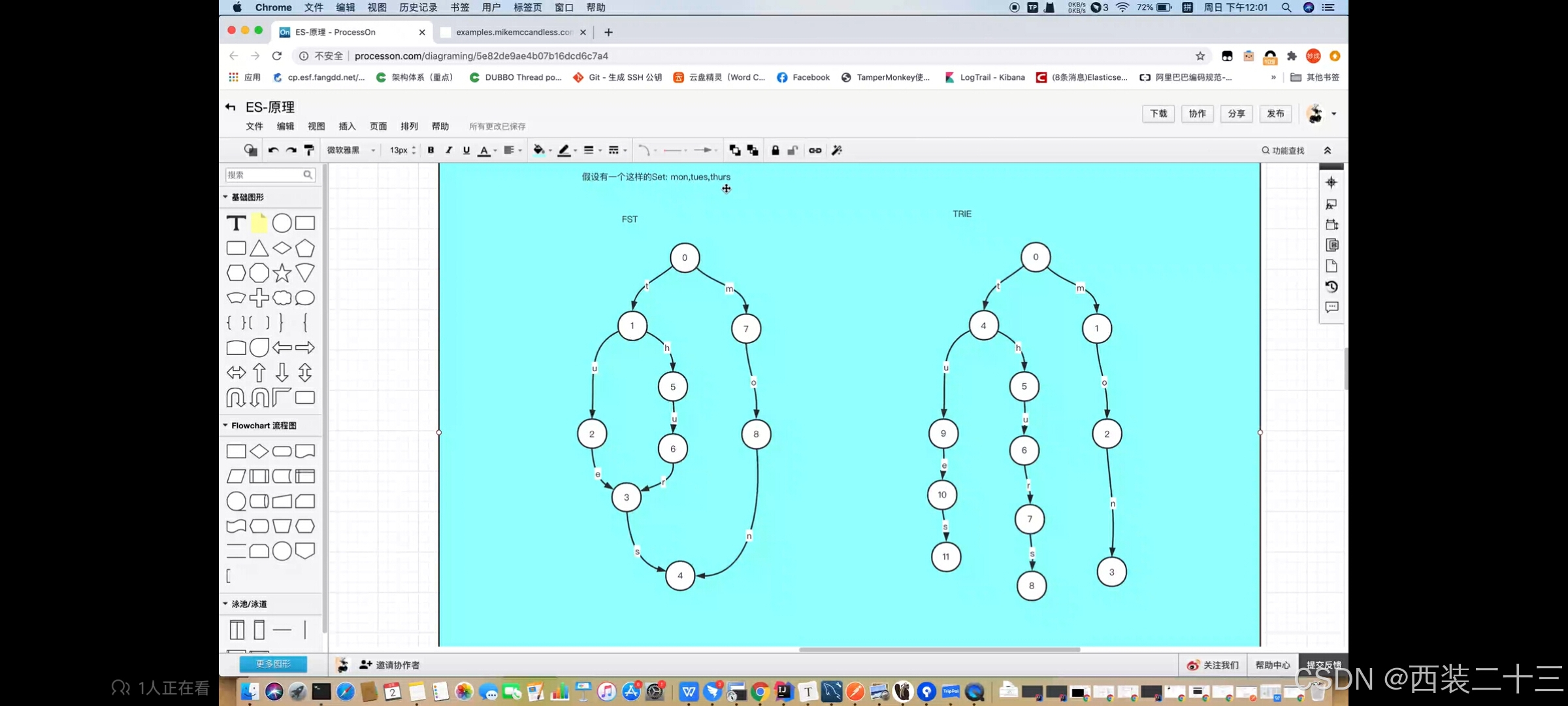
Task: Open the history clock panel icon
Action: 1331,286
